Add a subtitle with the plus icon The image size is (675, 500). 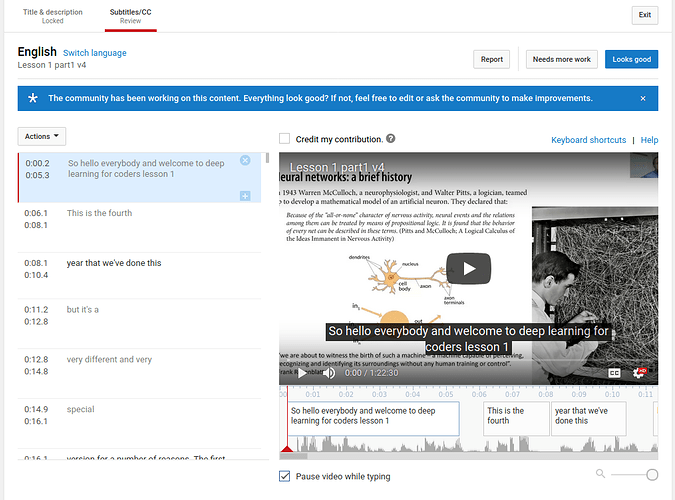point(246,195)
